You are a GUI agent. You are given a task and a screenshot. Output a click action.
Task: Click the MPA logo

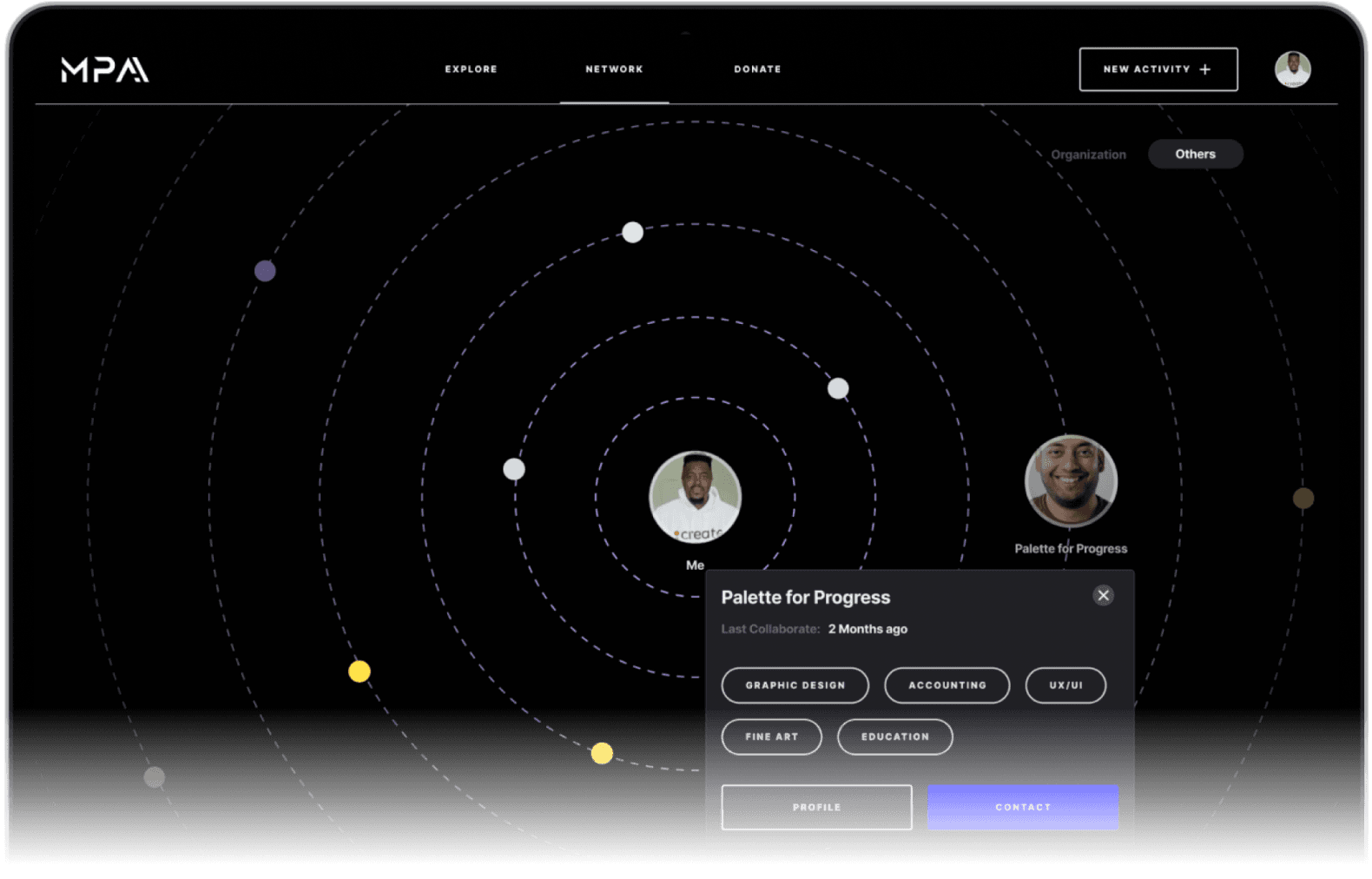coord(105,69)
